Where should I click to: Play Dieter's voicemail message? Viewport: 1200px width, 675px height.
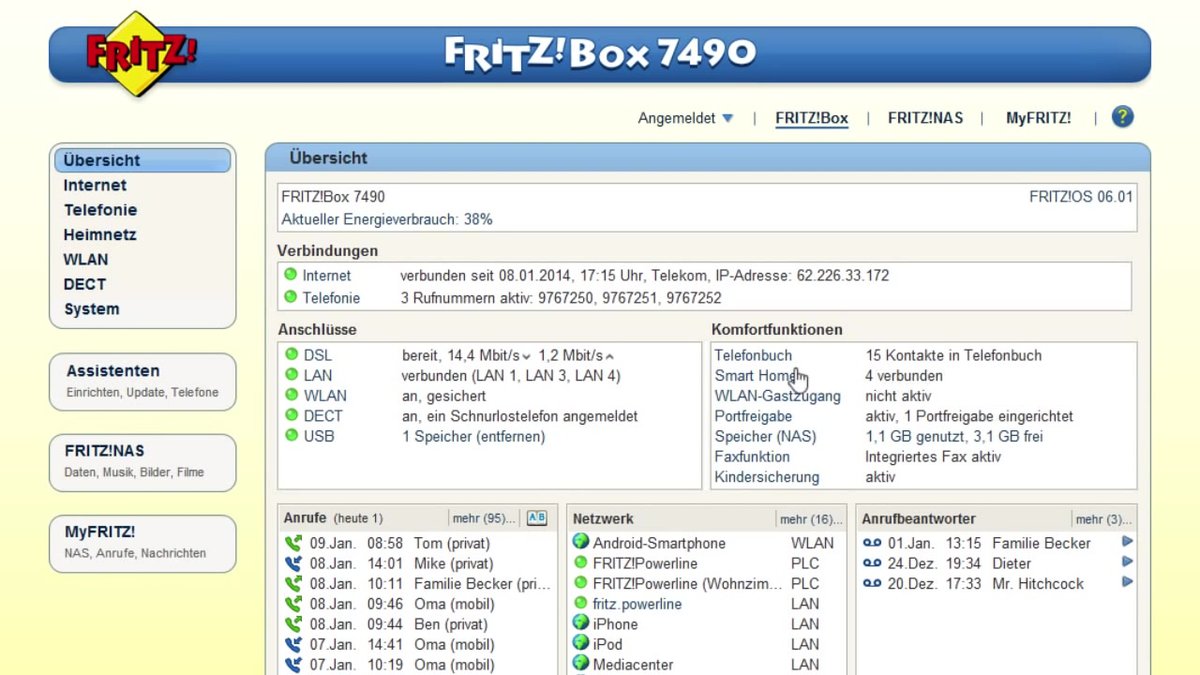(x=1128, y=562)
